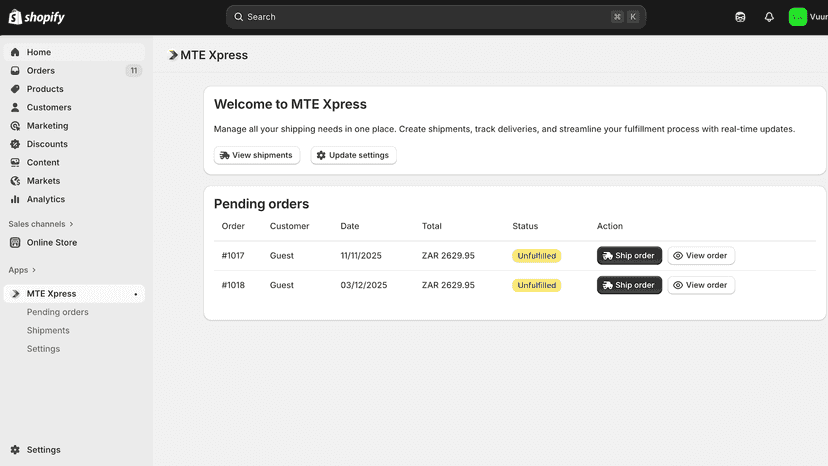Open MTE Xpress Settings sub-item
Image resolution: width=828 pixels, height=466 pixels.
[x=43, y=349]
